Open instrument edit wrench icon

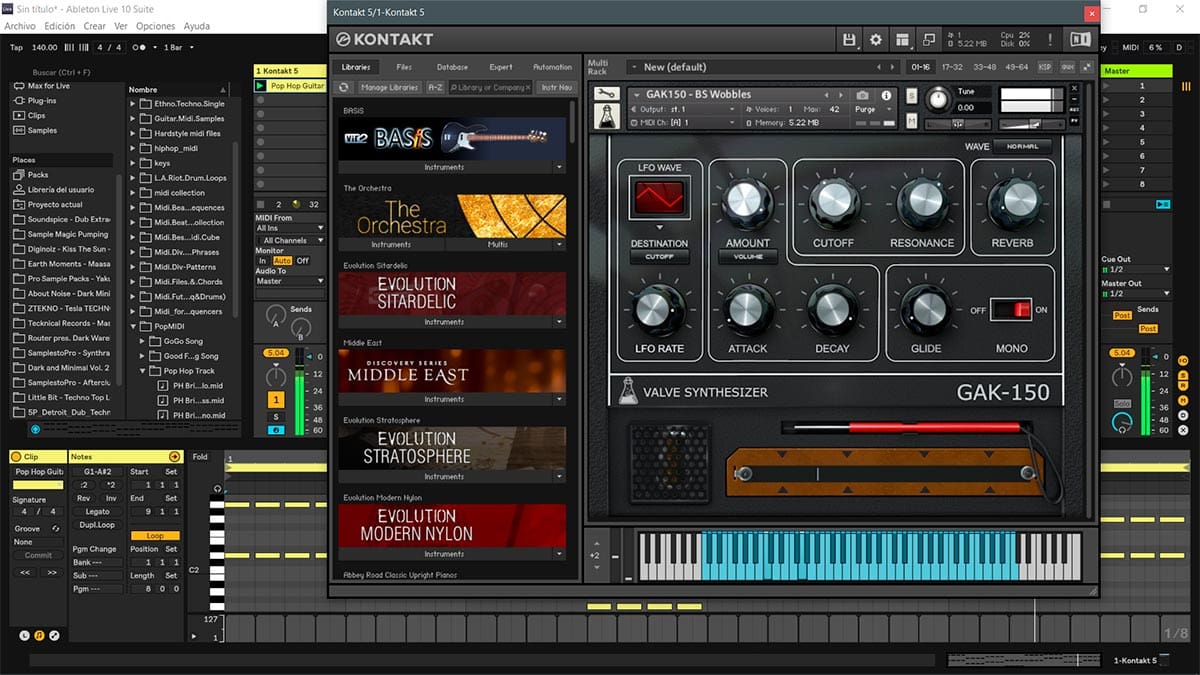[x=606, y=94]
